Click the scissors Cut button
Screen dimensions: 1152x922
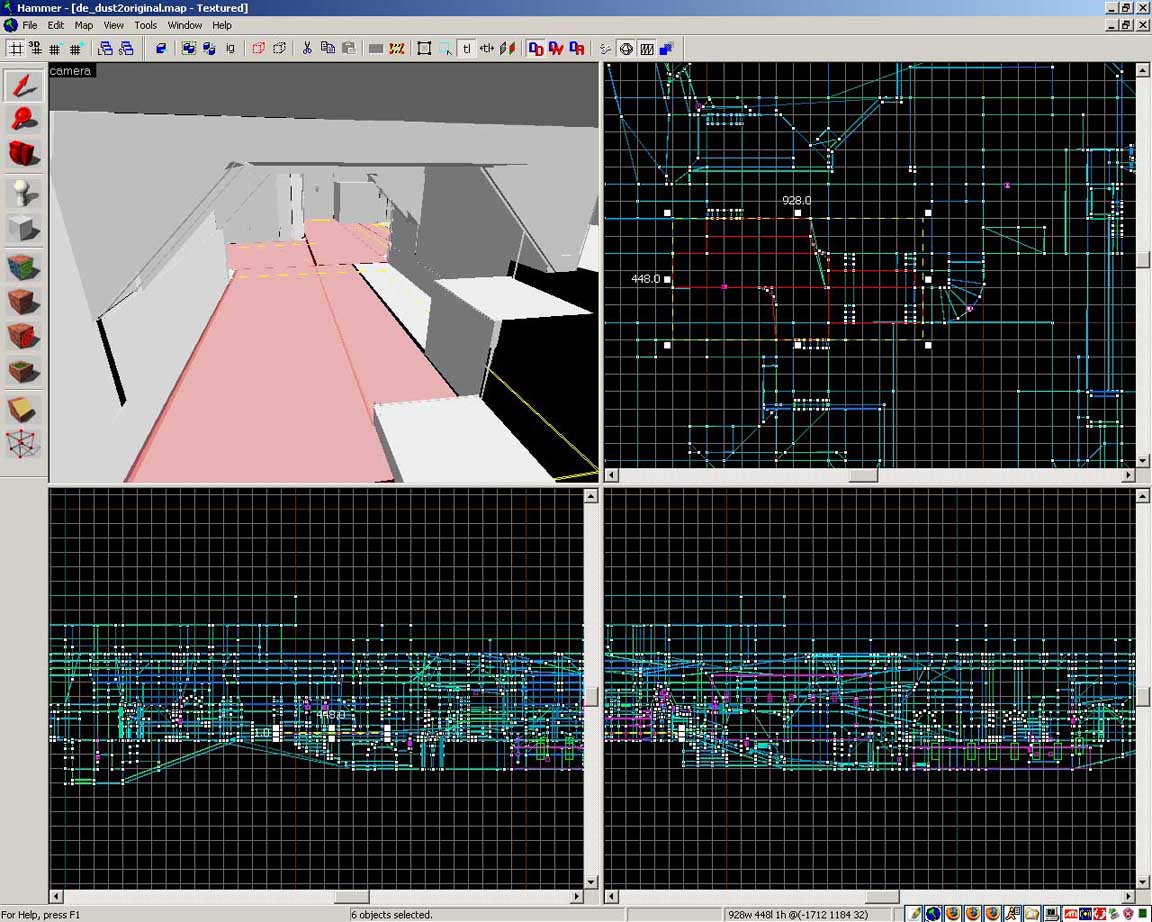coord(307,48)
